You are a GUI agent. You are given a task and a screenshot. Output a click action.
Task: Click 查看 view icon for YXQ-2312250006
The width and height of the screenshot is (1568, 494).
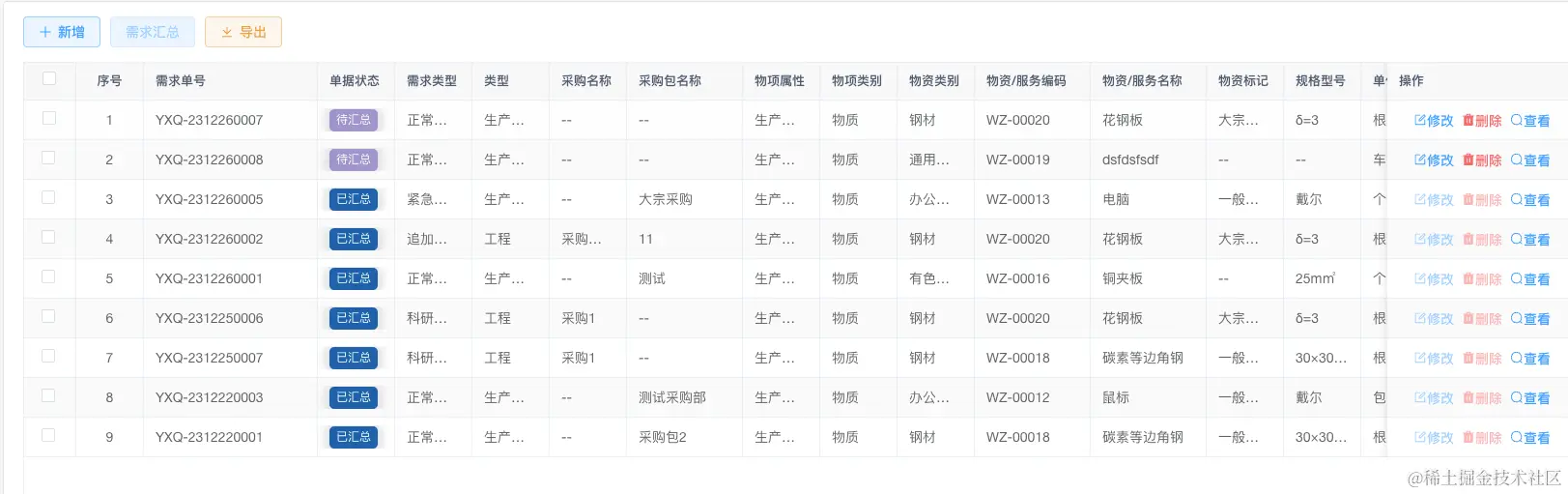1530,319
